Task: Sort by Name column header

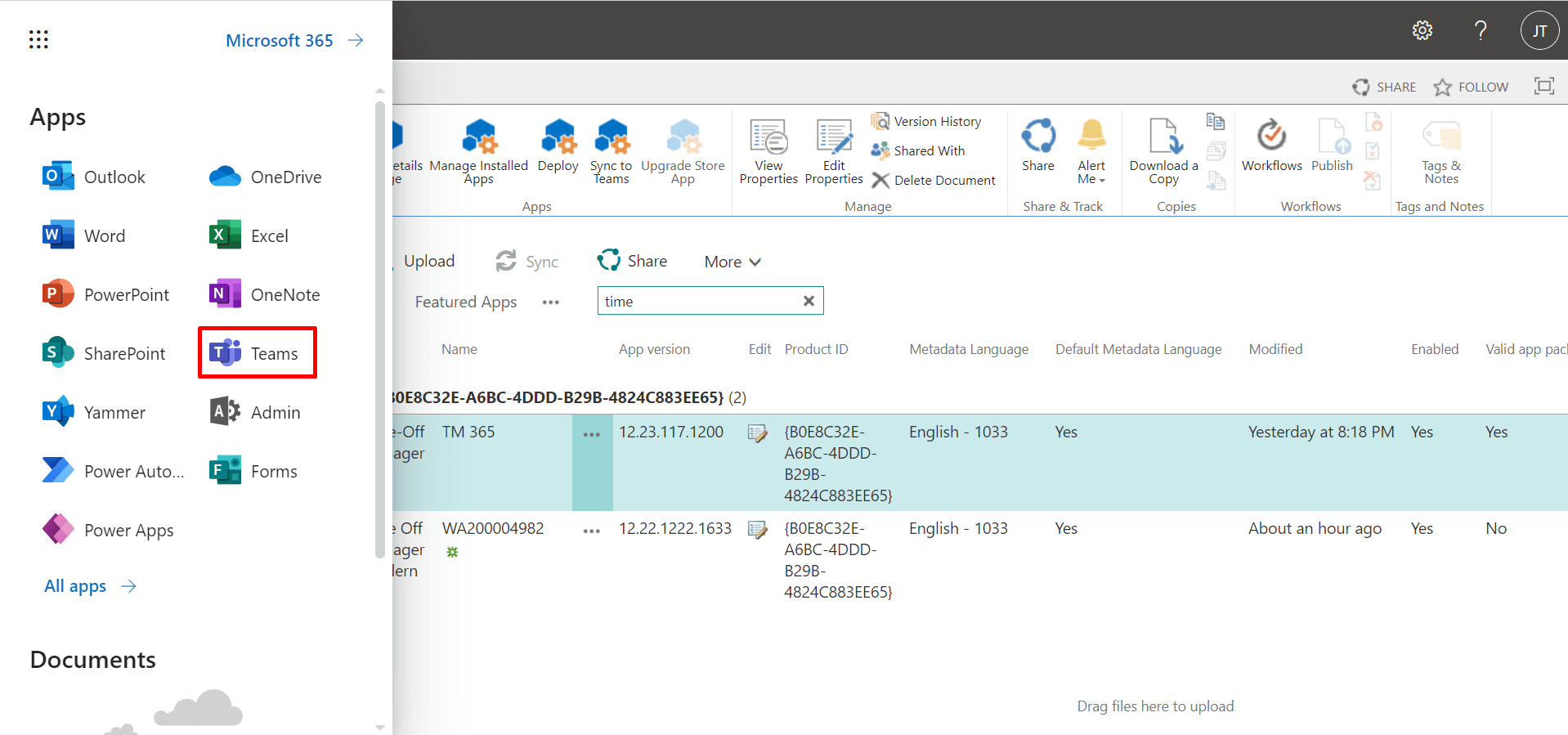Action: pyautogui.click(x=459, y=349)
